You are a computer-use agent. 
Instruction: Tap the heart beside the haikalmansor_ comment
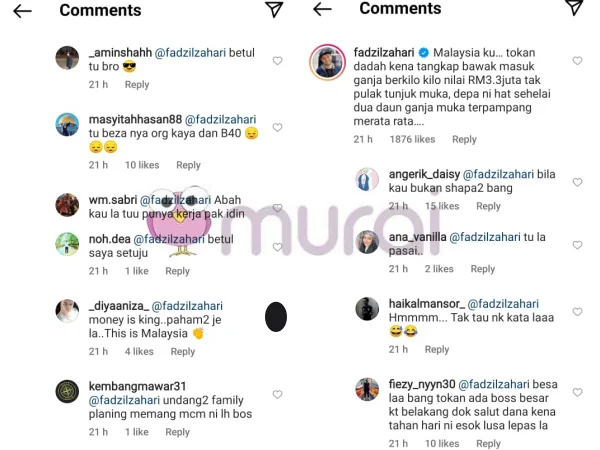coord(577,312)
